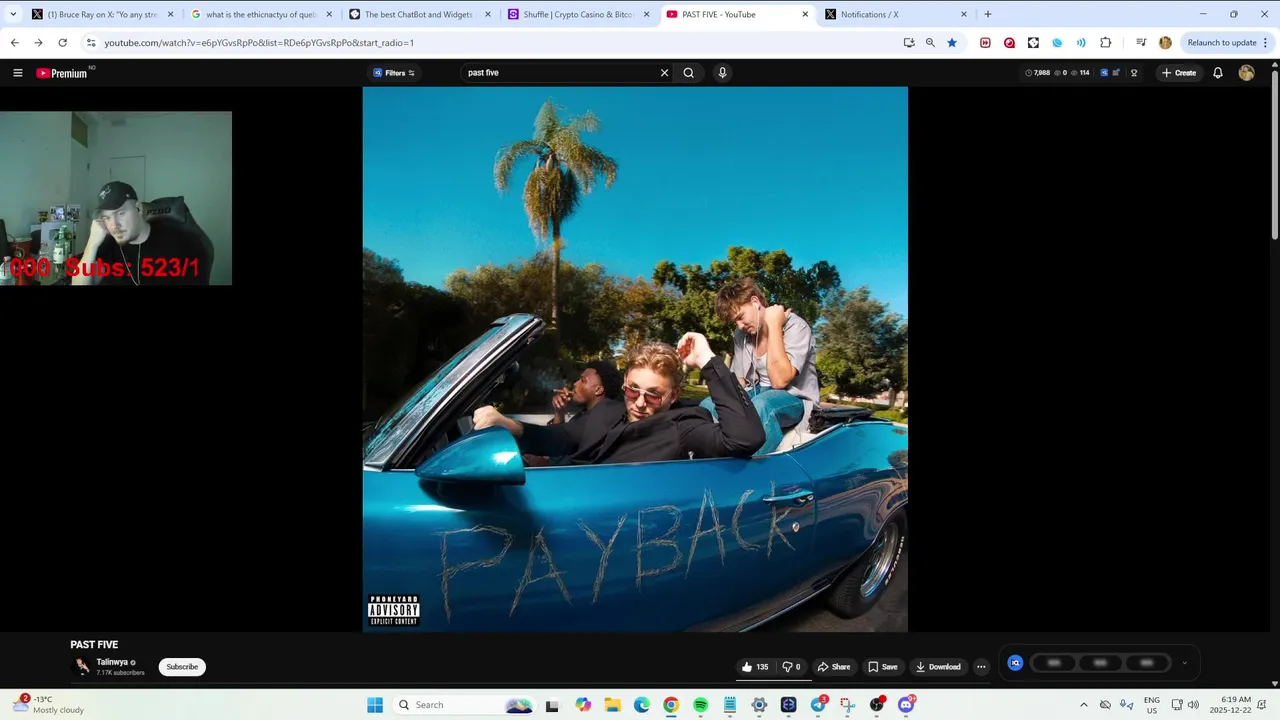Switch to Shuffle Crypto Casino tab
This screenshot has height=720, width=1280.
click(x=578, y=14)
